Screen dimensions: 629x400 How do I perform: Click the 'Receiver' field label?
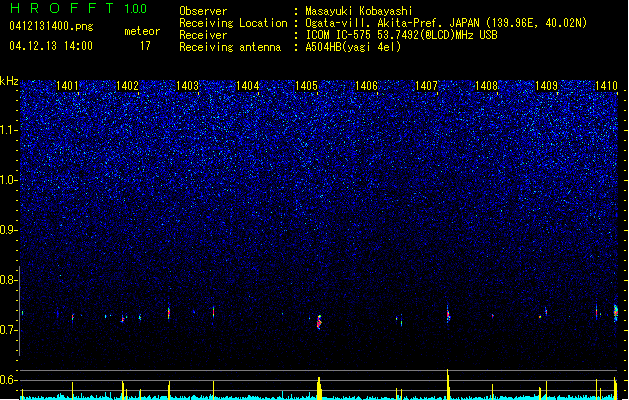(203, 35)
